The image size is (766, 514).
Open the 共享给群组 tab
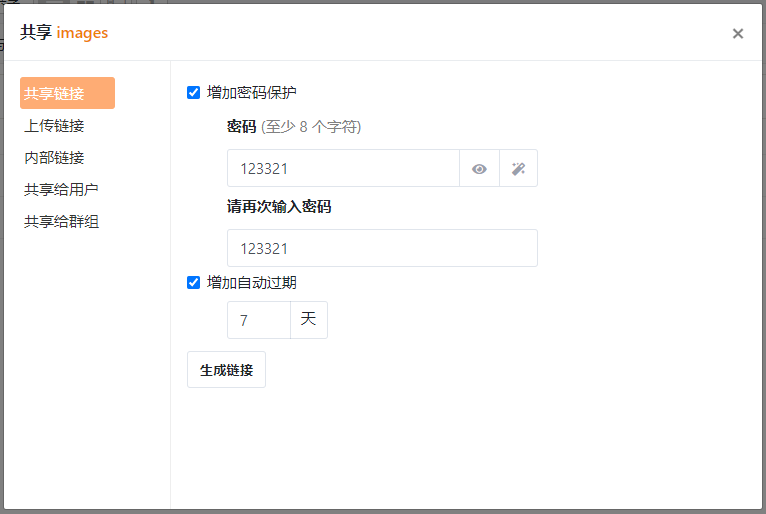[61, 221]
